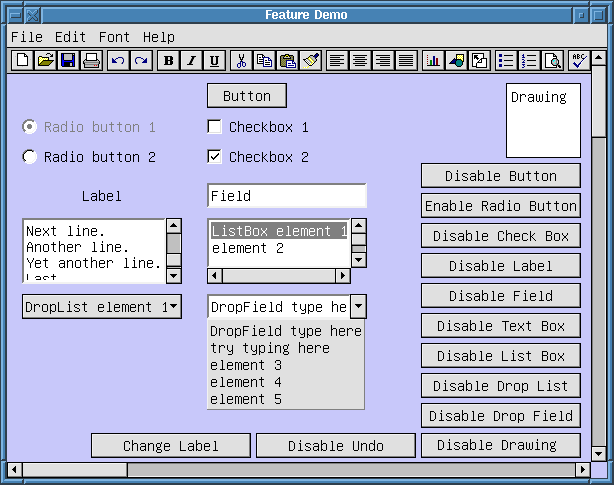Open the DropList element 1 dropdown
Viewport: 614px width, 485px height.
pyautogui.click(x=102, y=307)
